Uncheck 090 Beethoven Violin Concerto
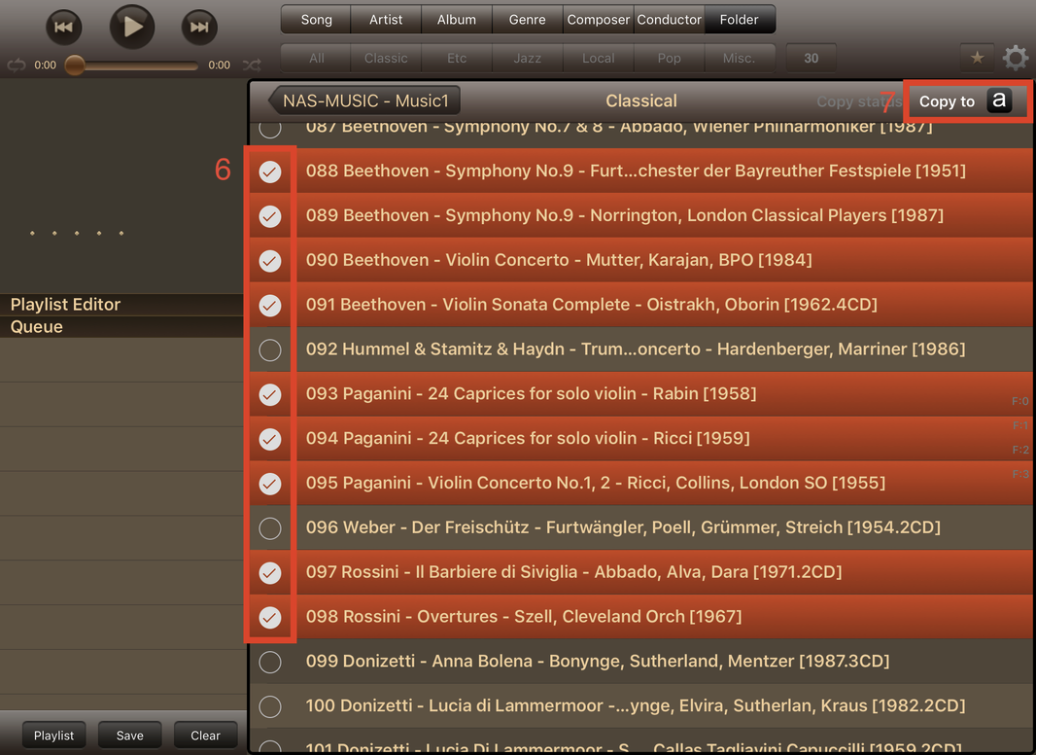This screenshot has height=756, width=1037. 270,261
